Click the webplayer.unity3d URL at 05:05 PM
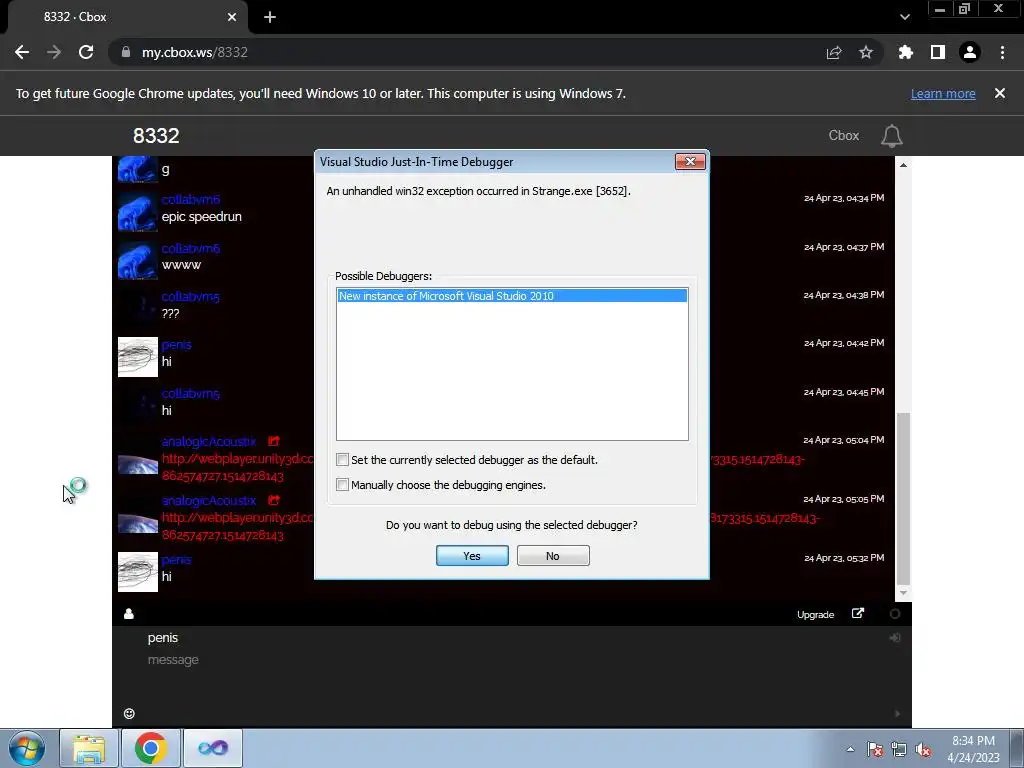Viewport: 1024px width, 768px height. pyautogui.click(x=238, y=517)
